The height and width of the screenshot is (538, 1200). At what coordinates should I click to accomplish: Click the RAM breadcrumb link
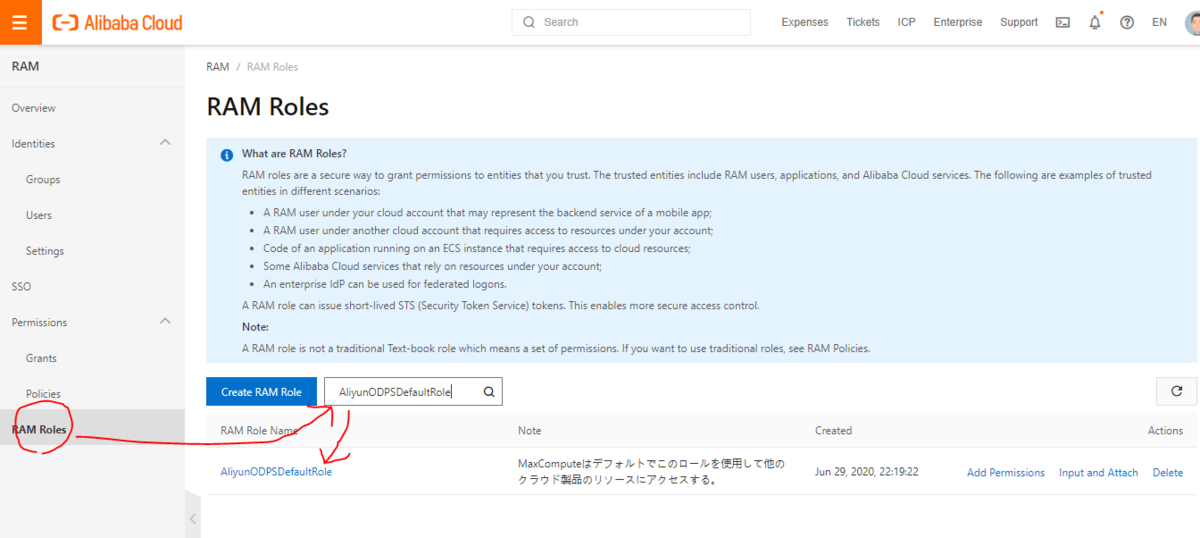(x=218, y=67)
